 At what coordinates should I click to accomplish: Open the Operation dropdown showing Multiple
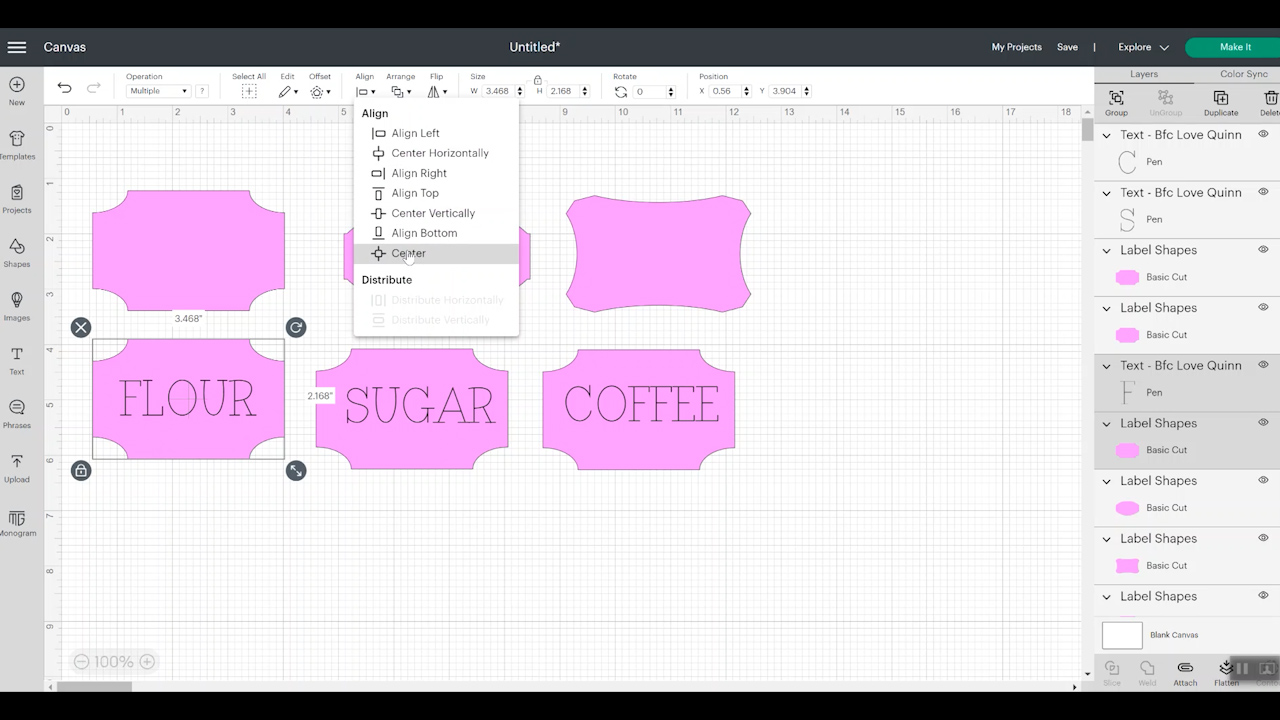tap(158, 91)
